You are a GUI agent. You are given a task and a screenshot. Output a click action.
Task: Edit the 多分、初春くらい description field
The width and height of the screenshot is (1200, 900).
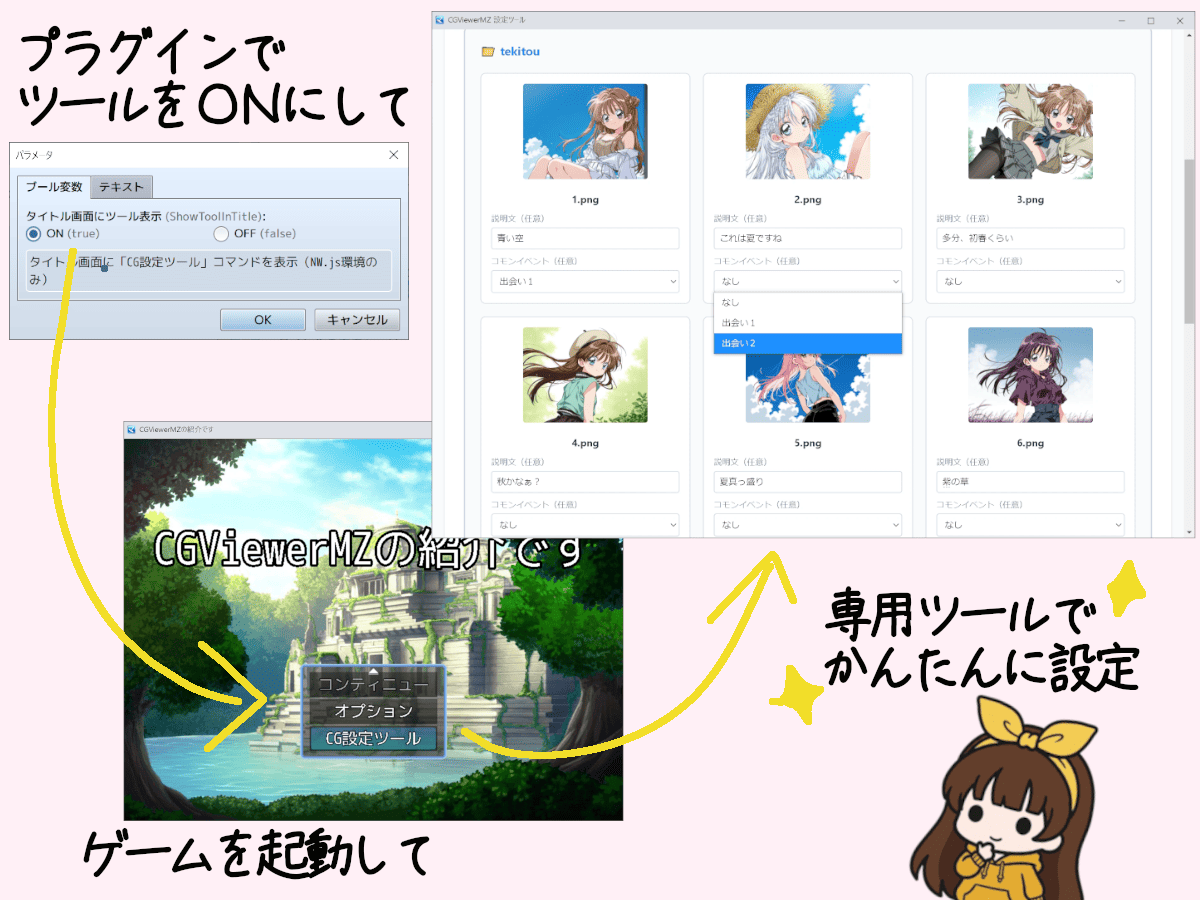tap(1030, 238)
